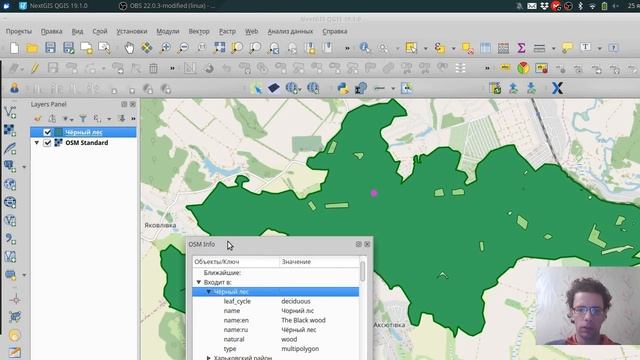Click the filter legend funnel icon in Layers Panel
The image size is (640, 360).
pos(83,119)
